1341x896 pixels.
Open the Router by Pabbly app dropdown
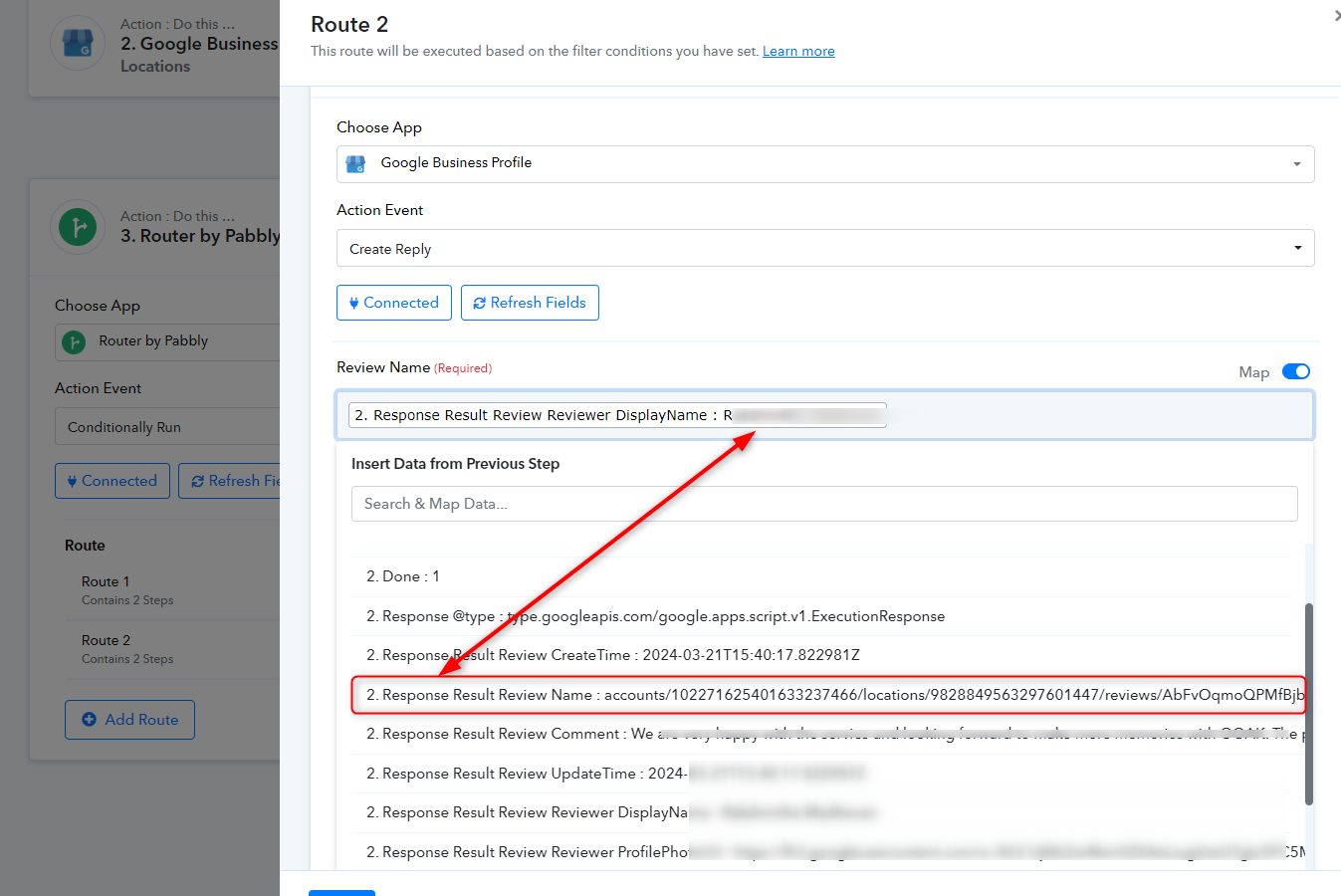pos(167,341)
